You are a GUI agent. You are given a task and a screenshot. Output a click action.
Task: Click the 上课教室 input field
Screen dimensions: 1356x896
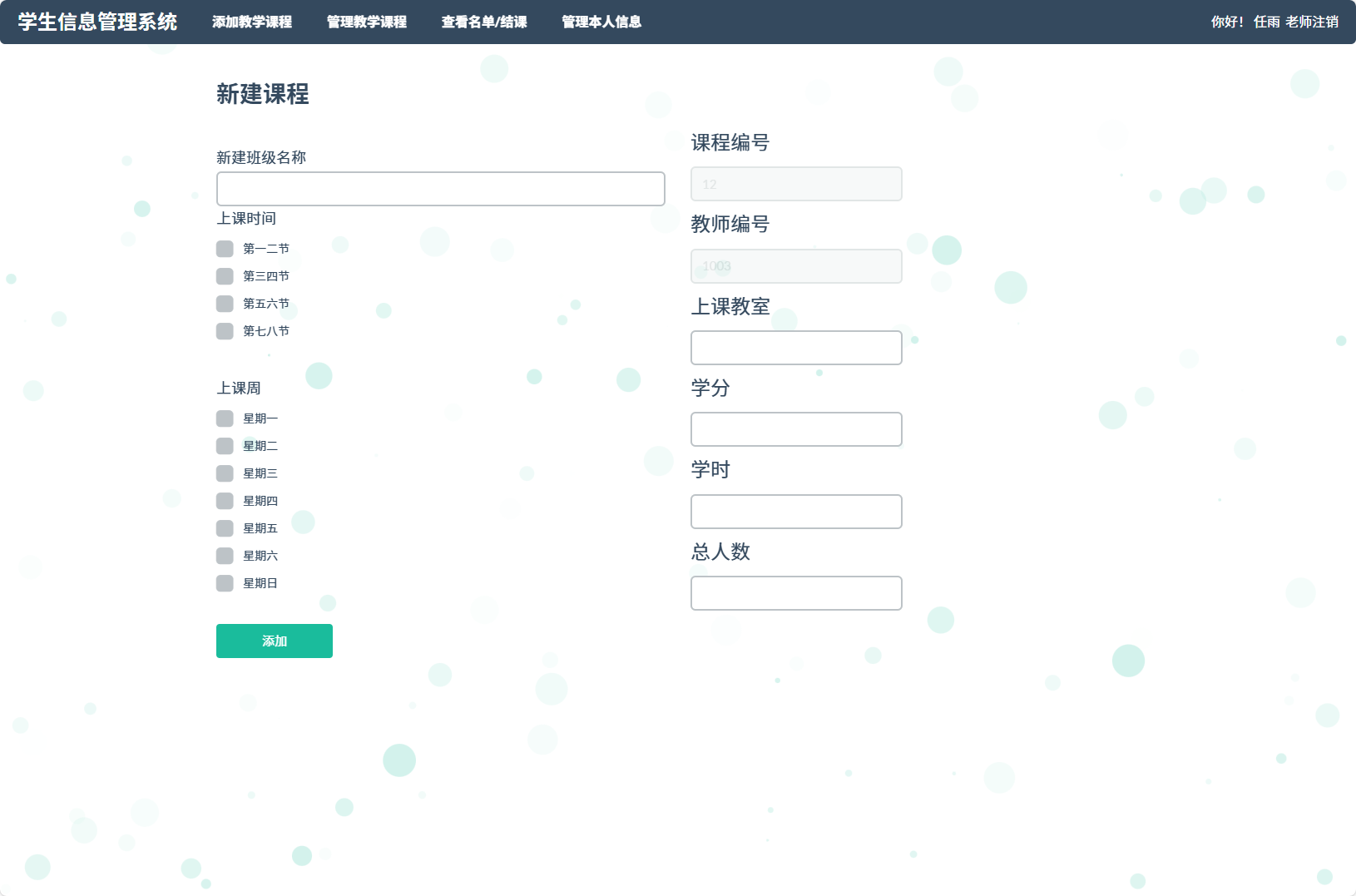coord(795,347)
